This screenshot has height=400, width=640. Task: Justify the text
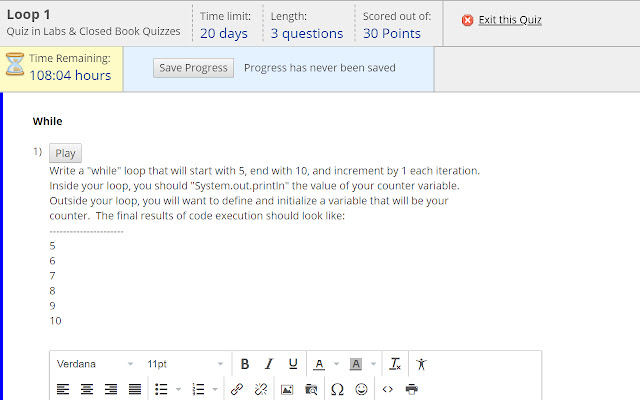pyautogui.click(x=135, y=389)
